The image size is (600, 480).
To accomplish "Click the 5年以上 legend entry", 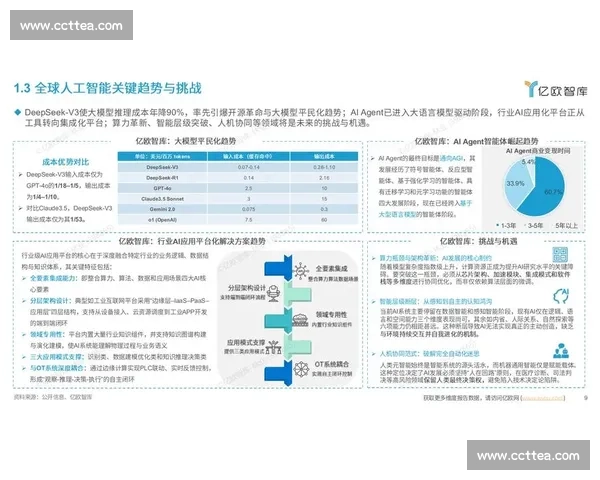I will coord(564,225).
